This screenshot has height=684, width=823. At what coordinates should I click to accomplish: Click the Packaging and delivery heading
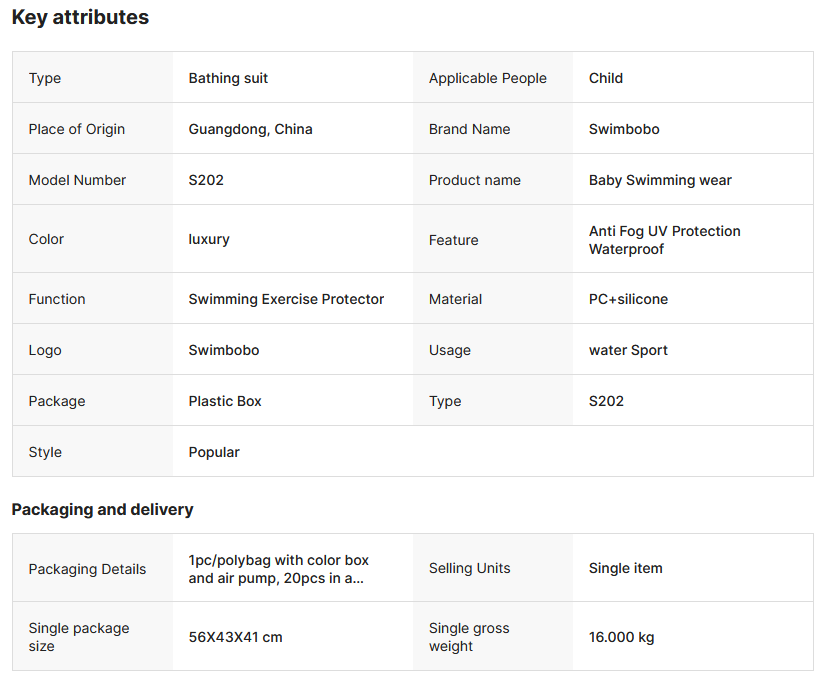point(102,509)
